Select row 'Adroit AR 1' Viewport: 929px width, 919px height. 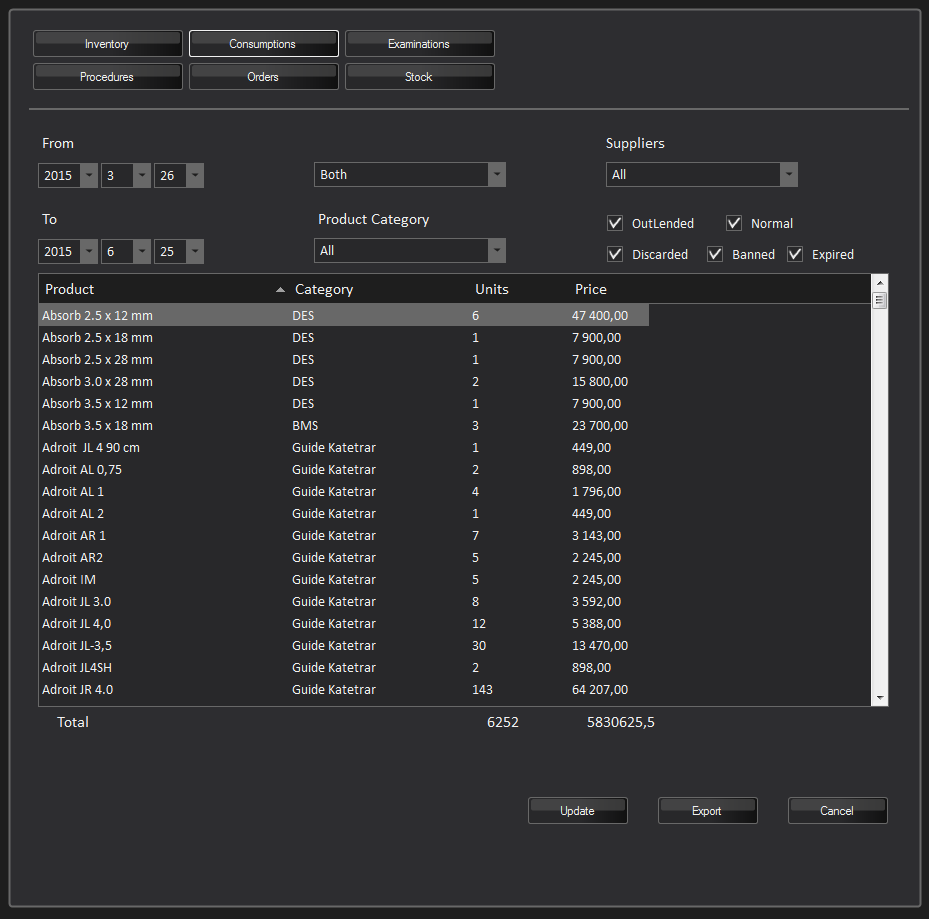[344, 536]
